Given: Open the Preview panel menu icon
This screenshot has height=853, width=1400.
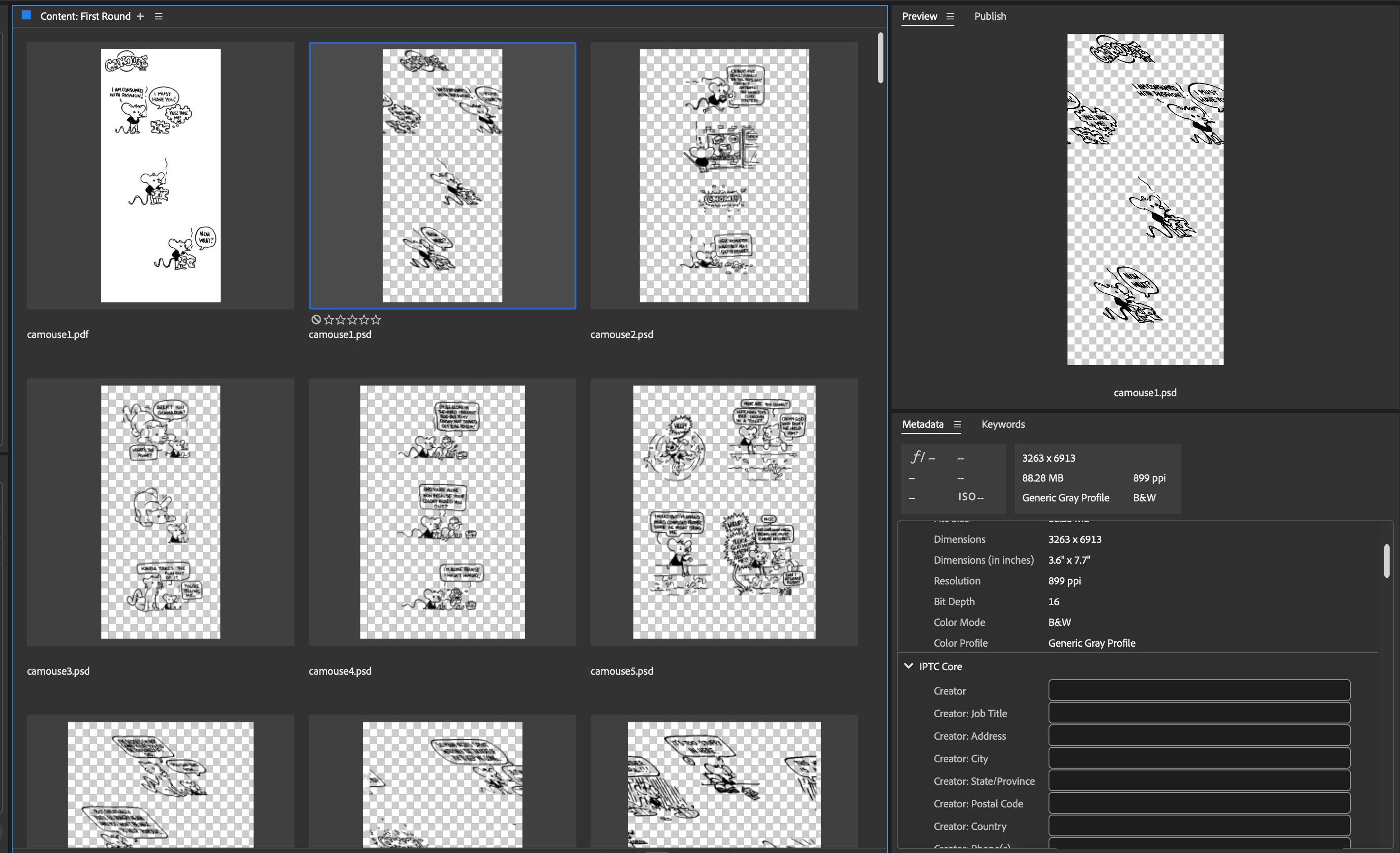Looking at the screenshot, I should pyautogui.click(x=950, y=17).
